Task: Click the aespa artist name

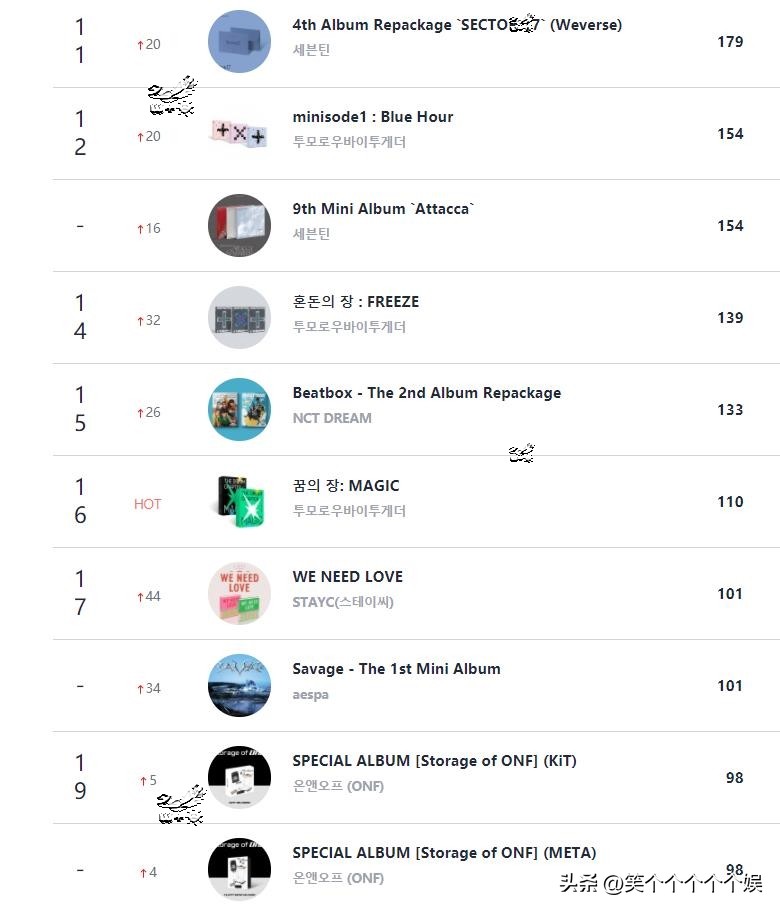Action: (311, 694)
